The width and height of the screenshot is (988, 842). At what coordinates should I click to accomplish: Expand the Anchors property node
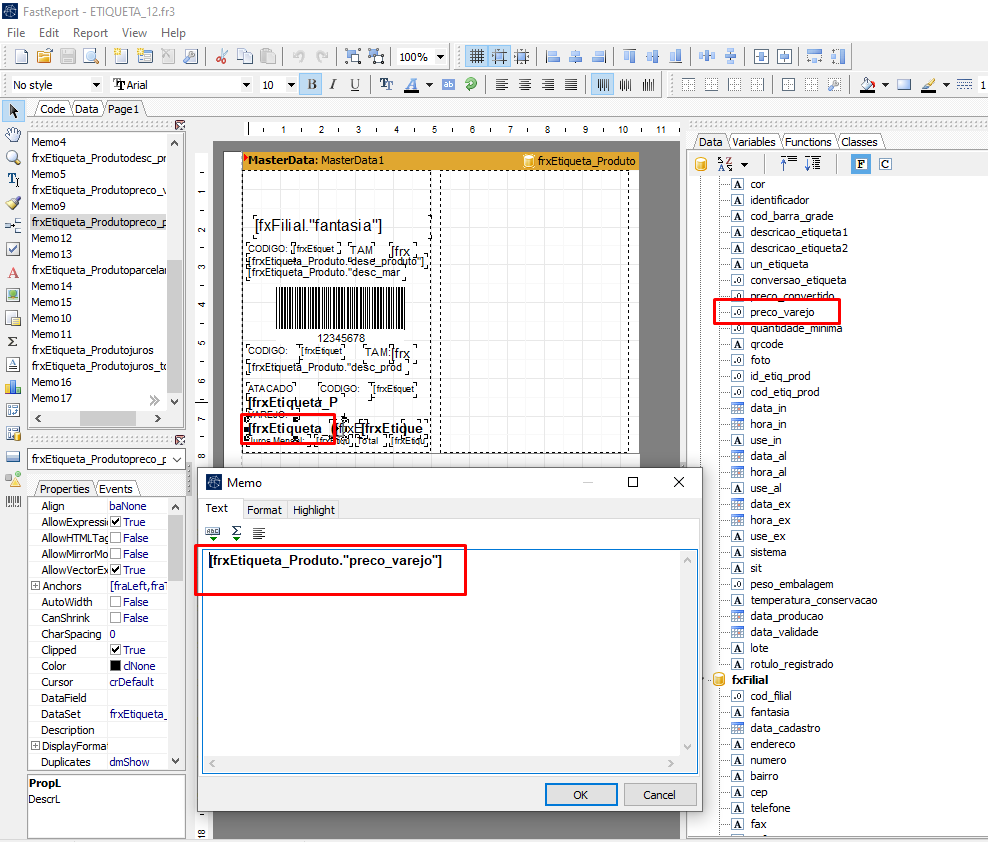coord(36,586)
